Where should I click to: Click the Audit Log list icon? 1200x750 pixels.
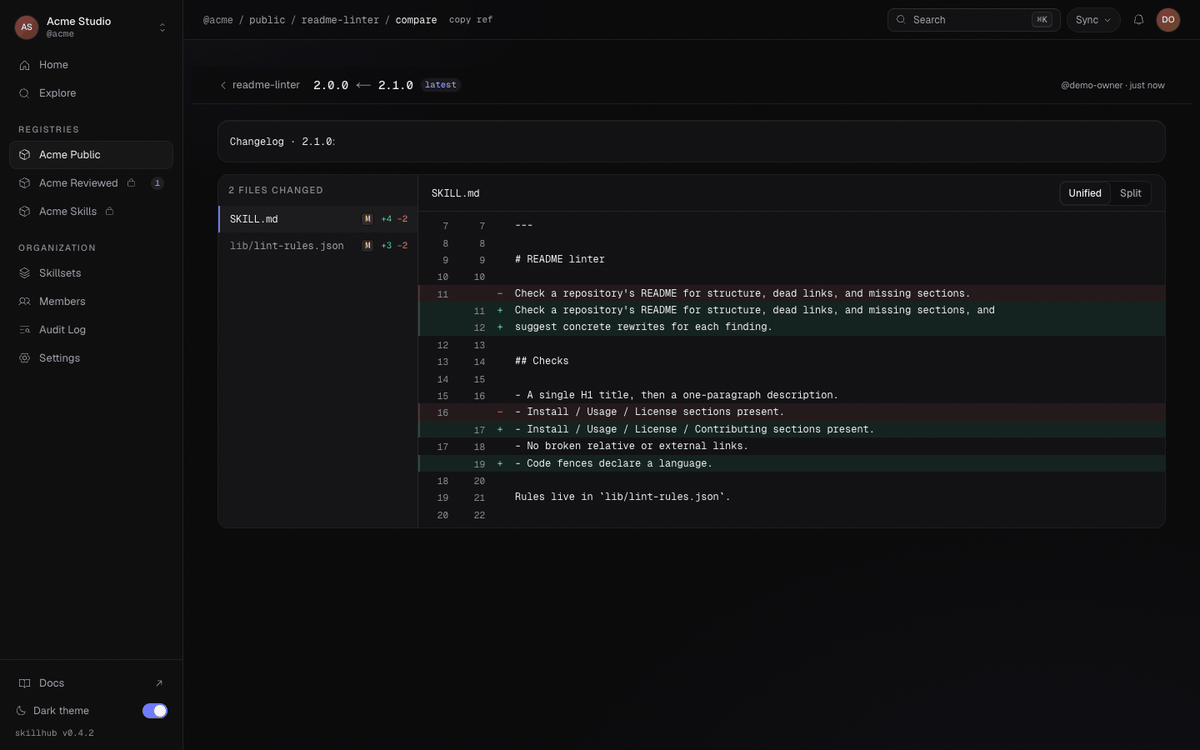tap(24, 330)
